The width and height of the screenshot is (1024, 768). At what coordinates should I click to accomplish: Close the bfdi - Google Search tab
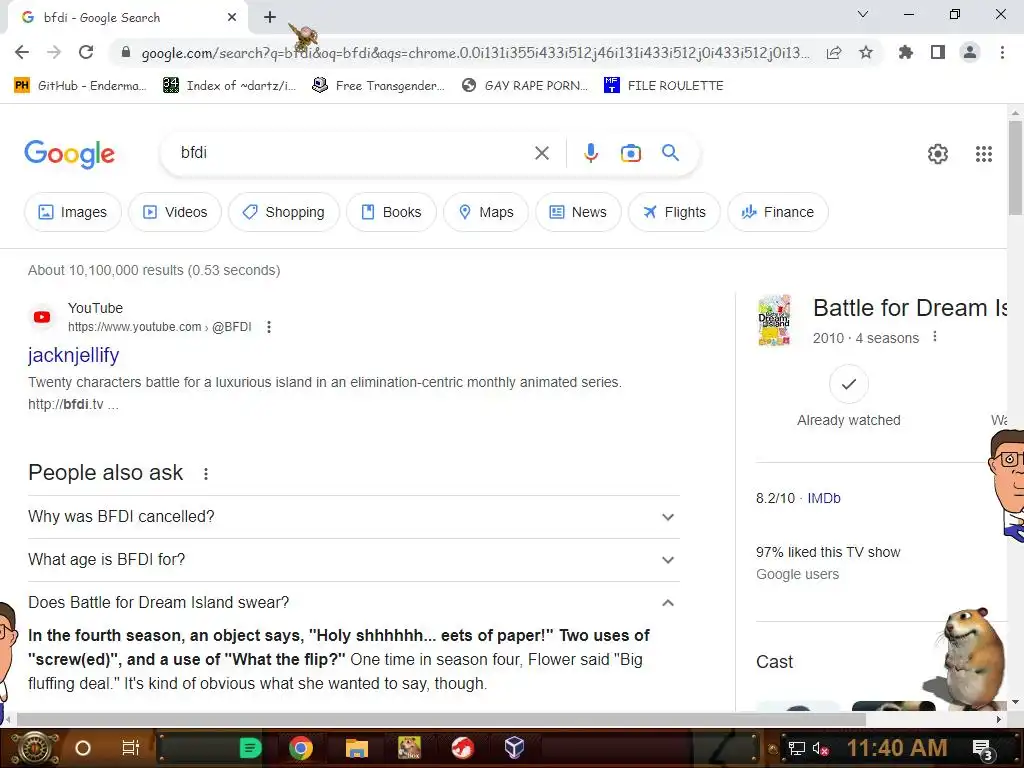click(232, 18)
